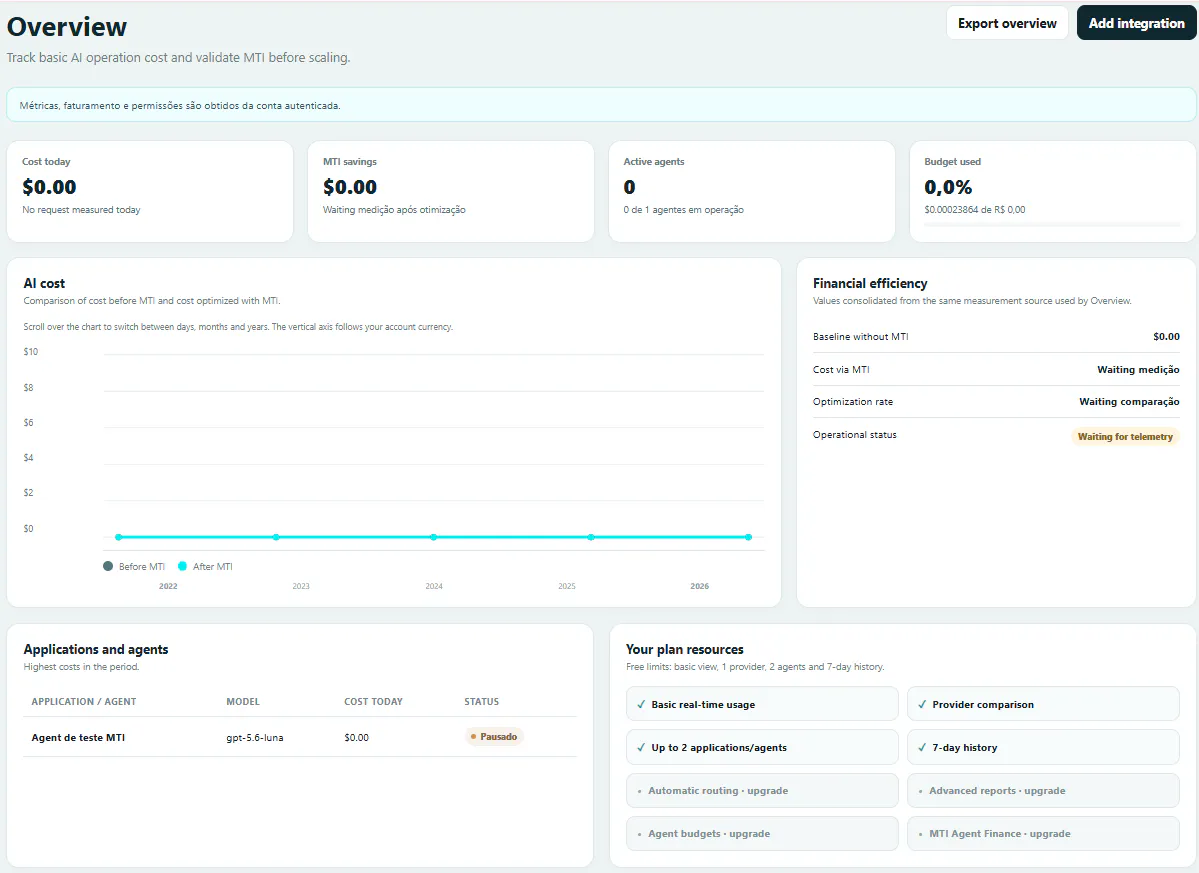
Task: Click the Basic real-time usage checkmark icon
Action: [641, 705]
